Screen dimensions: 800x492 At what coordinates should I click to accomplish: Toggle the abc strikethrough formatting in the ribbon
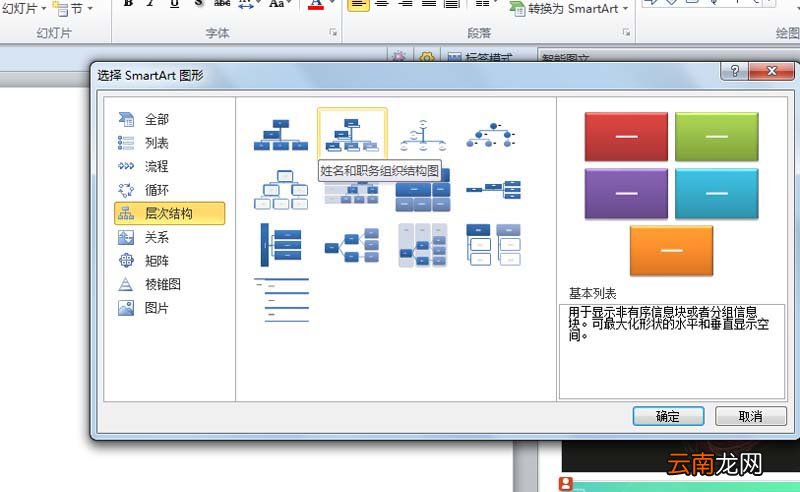click(x=222, y=4)
